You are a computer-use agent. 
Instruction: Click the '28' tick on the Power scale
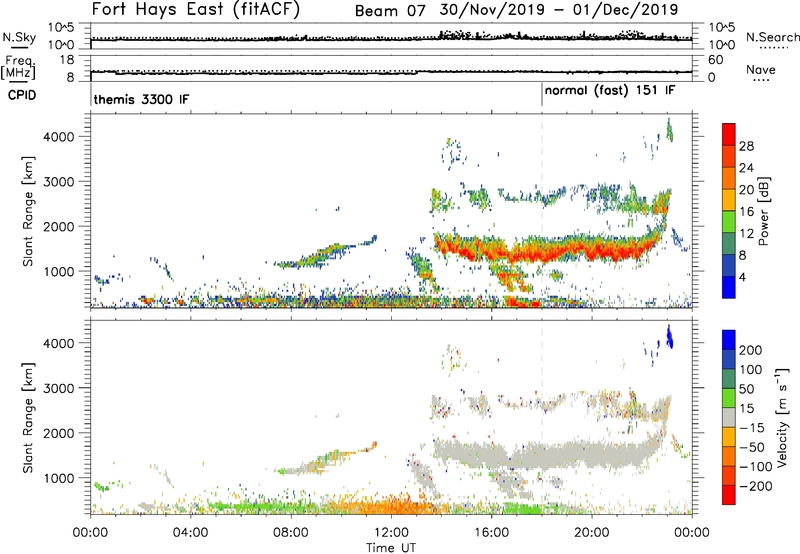pos(746,146)
